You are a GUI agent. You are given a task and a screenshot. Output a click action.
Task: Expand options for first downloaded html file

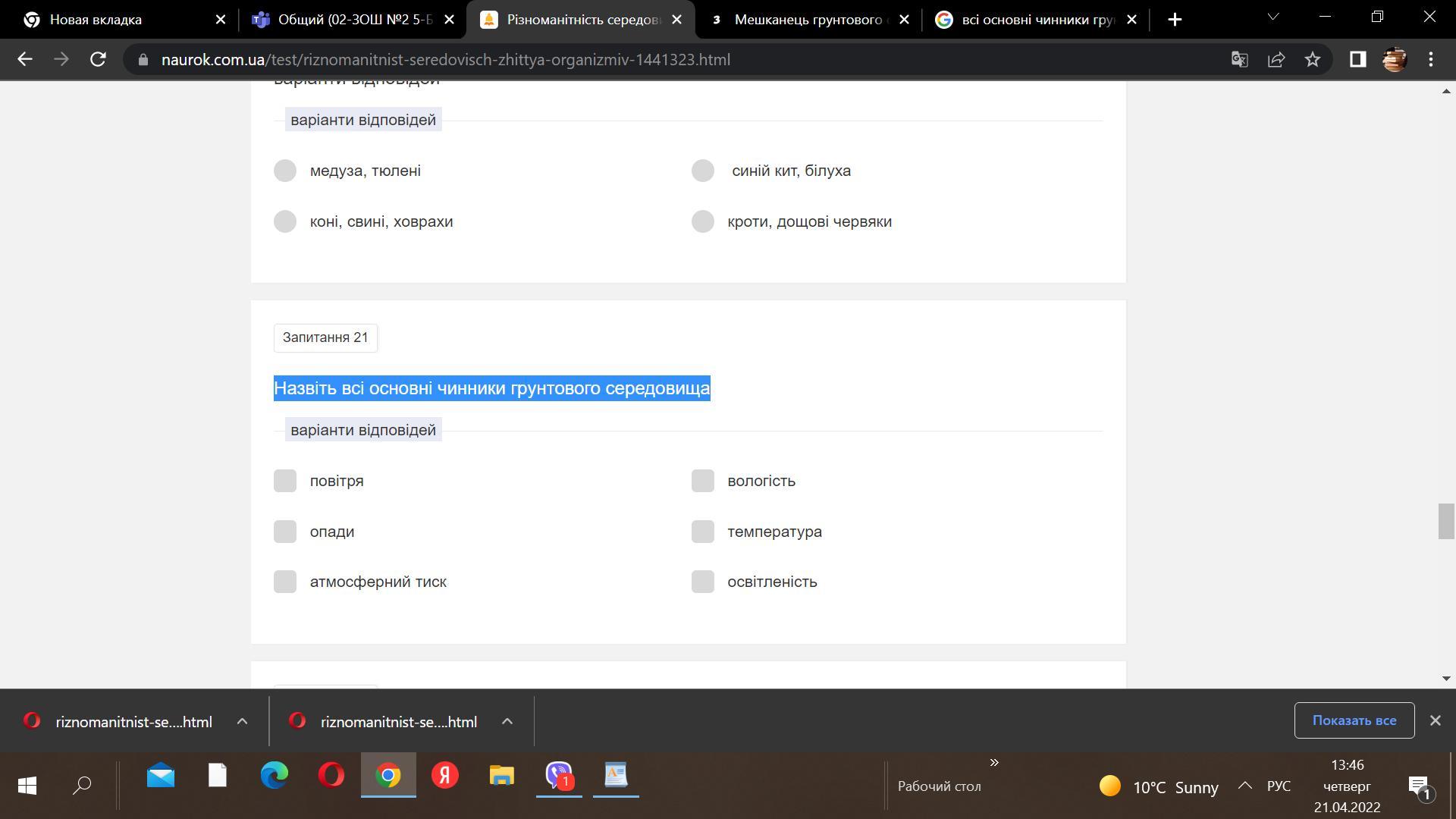point(242,722)
